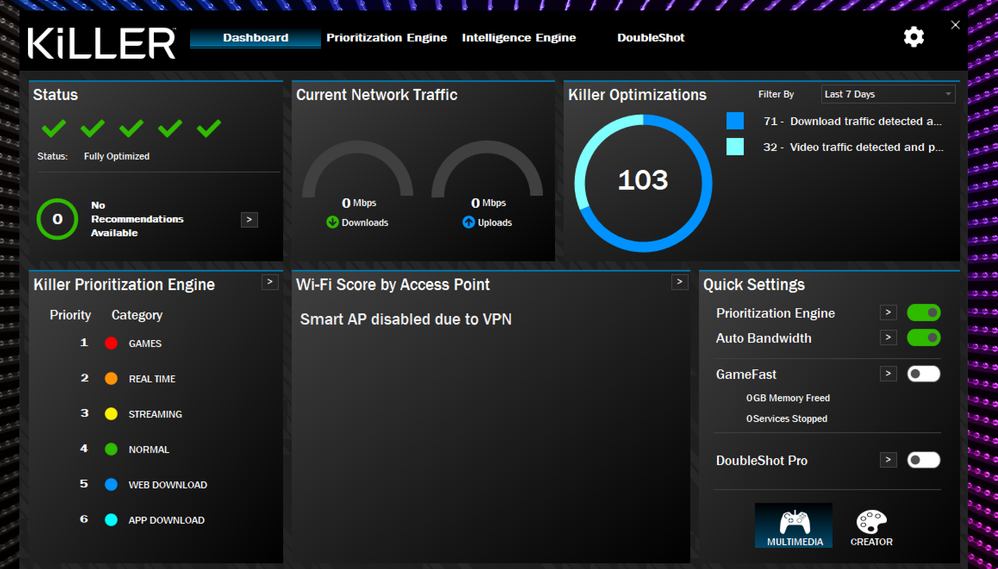Click the cyan Video traffic legend square

(735, 146)
